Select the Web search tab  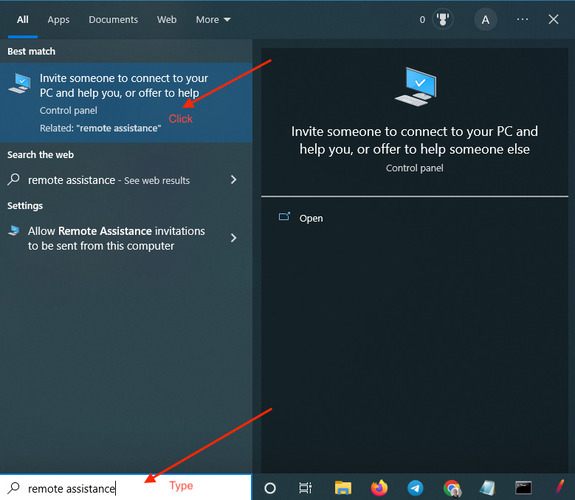[x=167, y=20]
